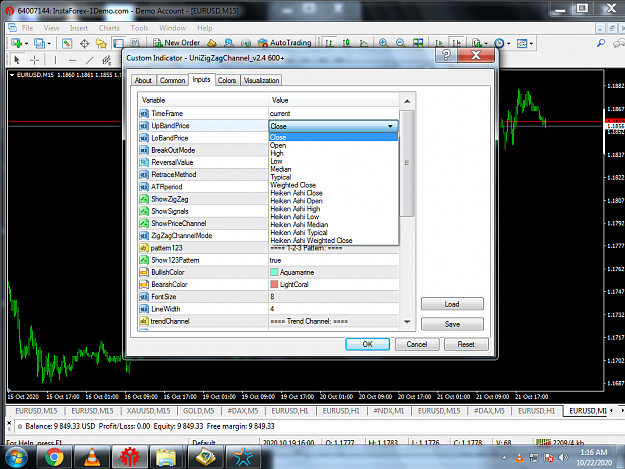The image size is (625, 469).
Task: Switch to the Common tab
Action: tap(172, 80)
